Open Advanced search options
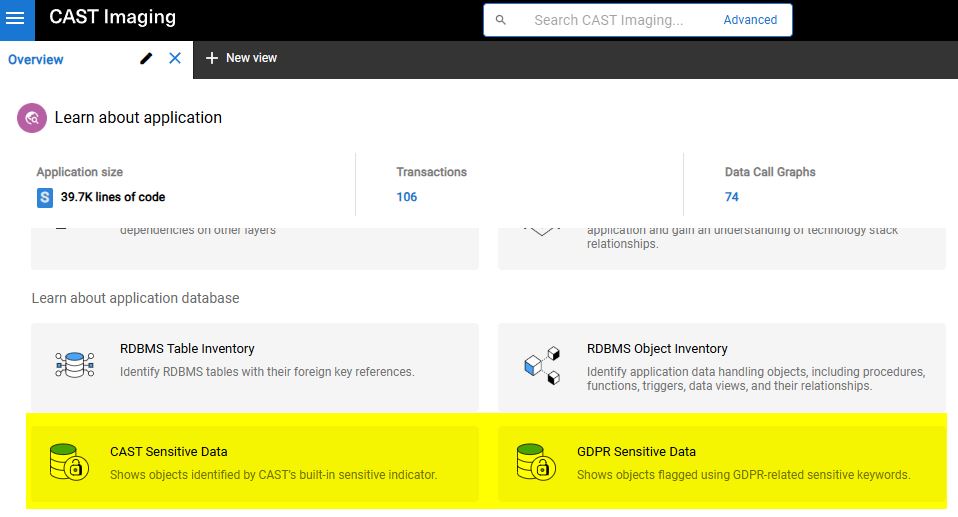The image size is (958, 517). tap(750, 20)
